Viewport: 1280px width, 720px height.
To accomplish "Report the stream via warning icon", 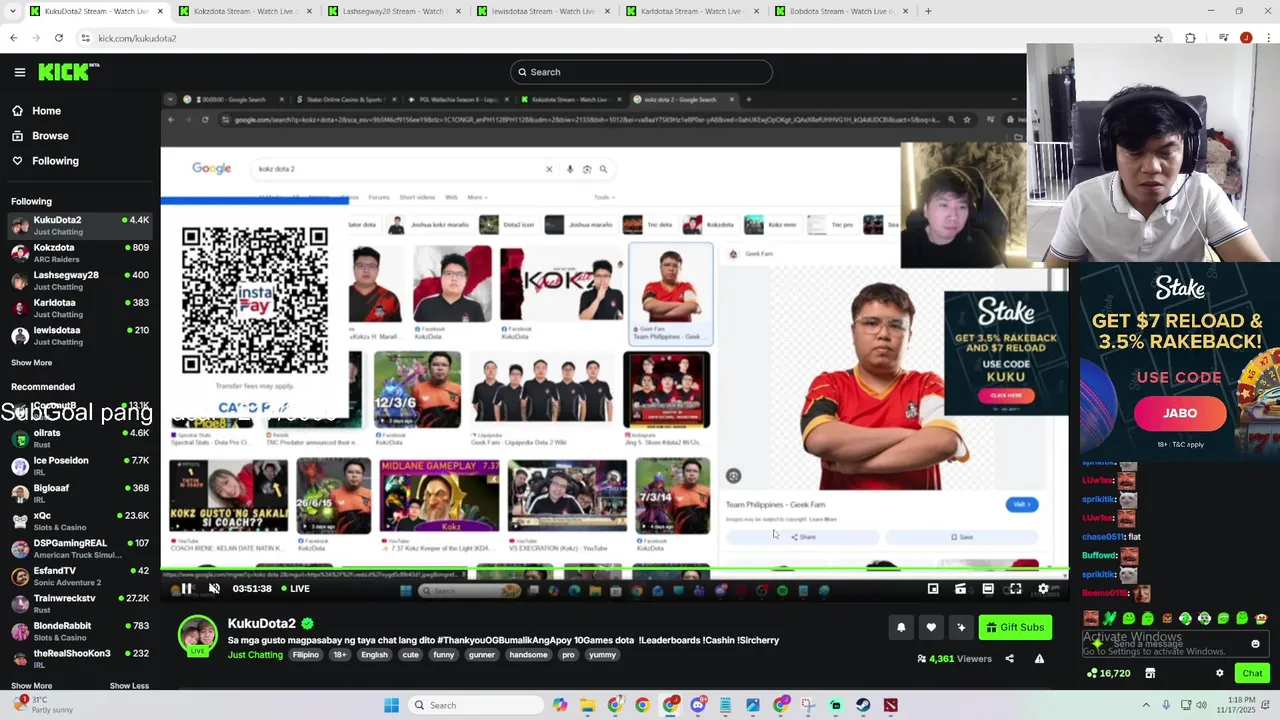I will click(x=1039, y=659).
